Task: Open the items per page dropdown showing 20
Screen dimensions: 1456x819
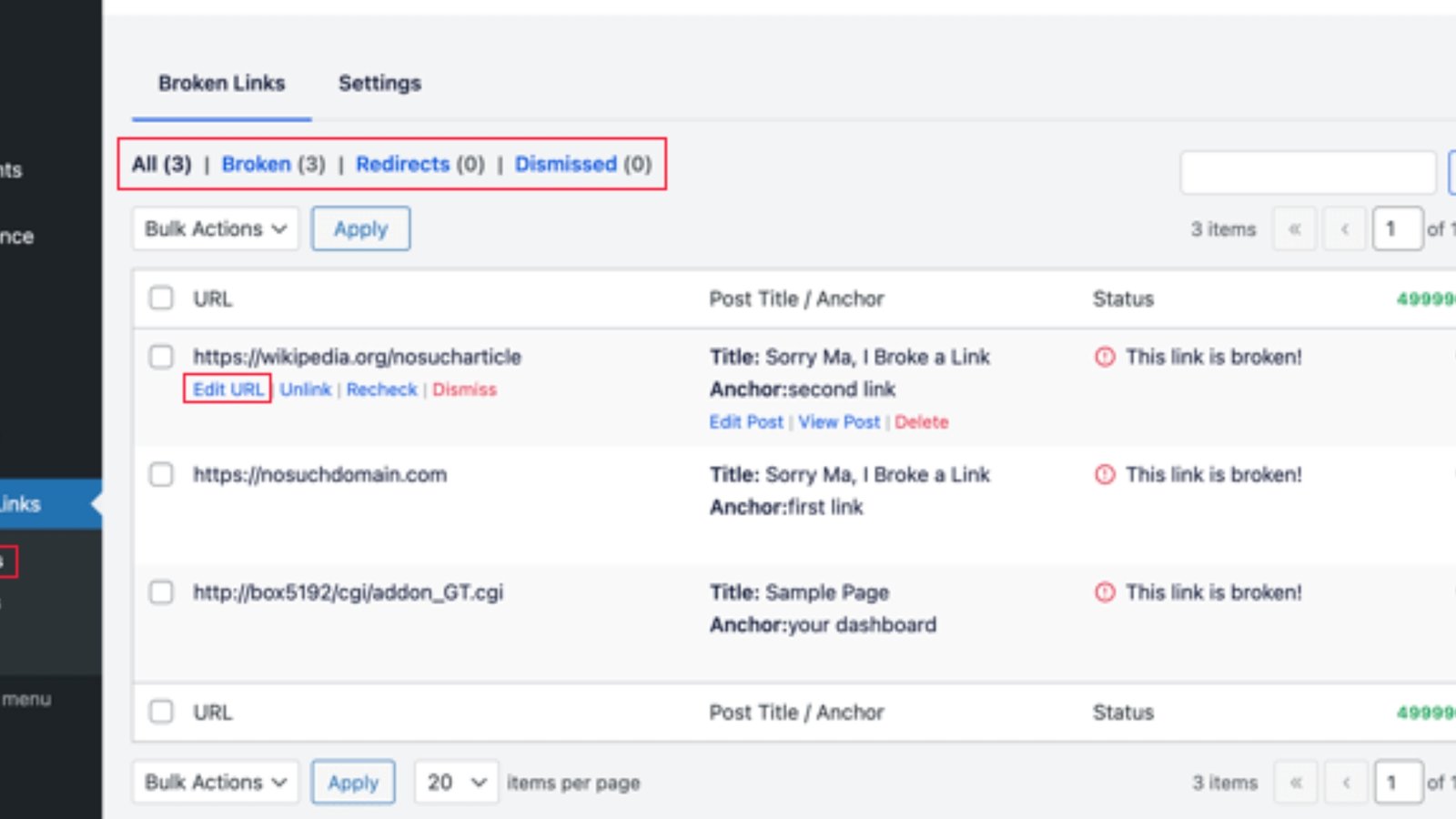Action: click(x=455, y=782)
